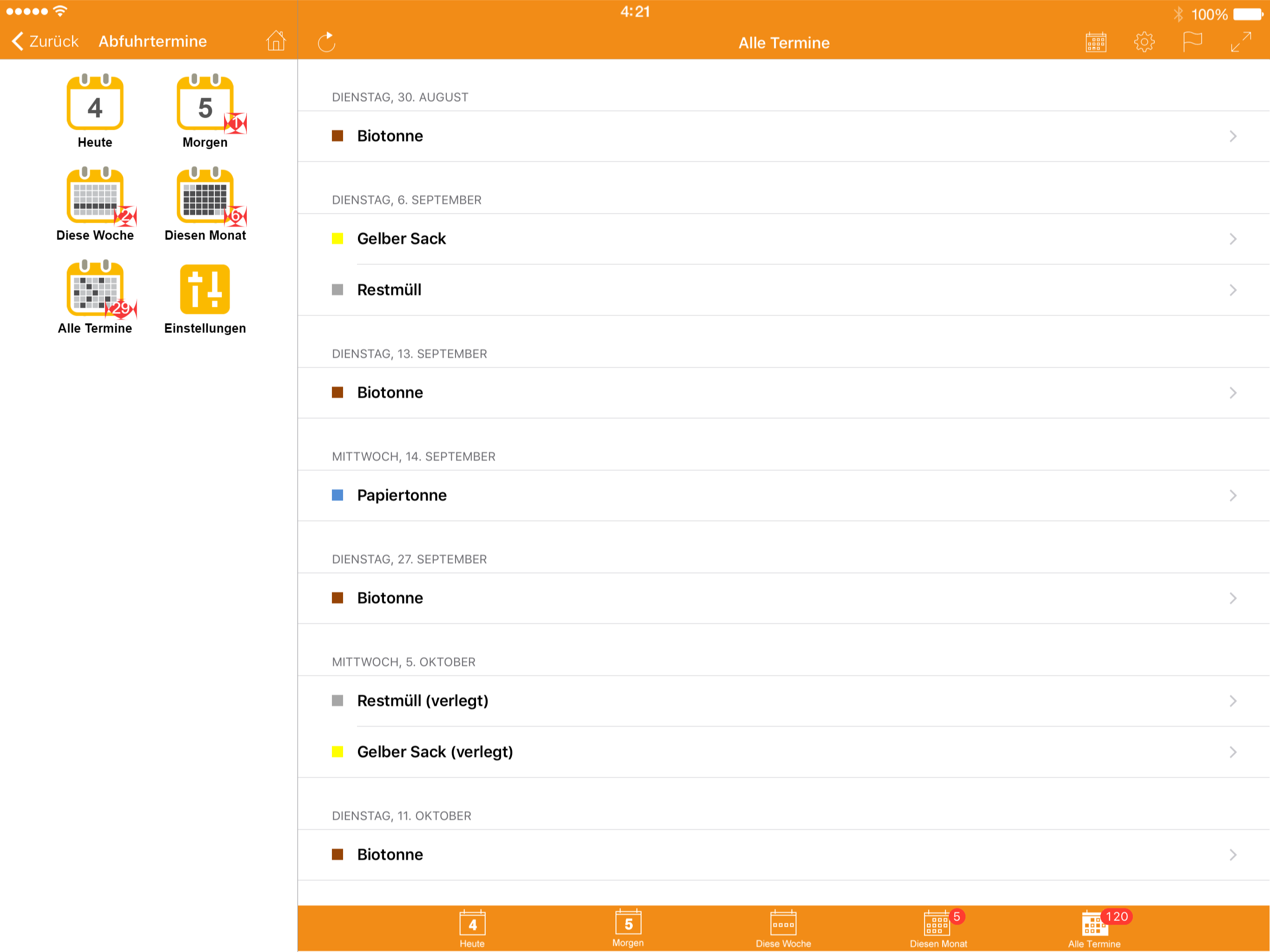This screenshot has width=1270, height=952.
Task: Open Biotonne entry for 11. Oktober
Action: (784, 855)
